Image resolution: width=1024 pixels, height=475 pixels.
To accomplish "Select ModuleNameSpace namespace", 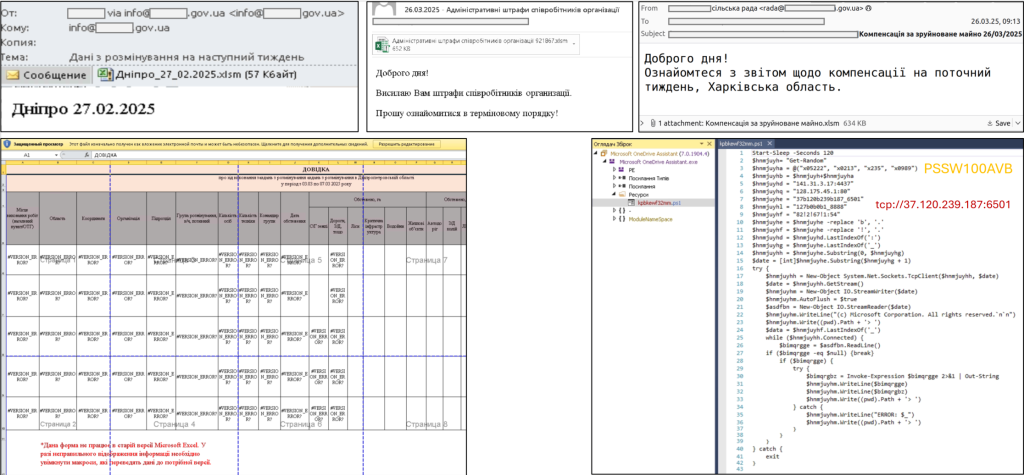I will click(x=650, y=219).
